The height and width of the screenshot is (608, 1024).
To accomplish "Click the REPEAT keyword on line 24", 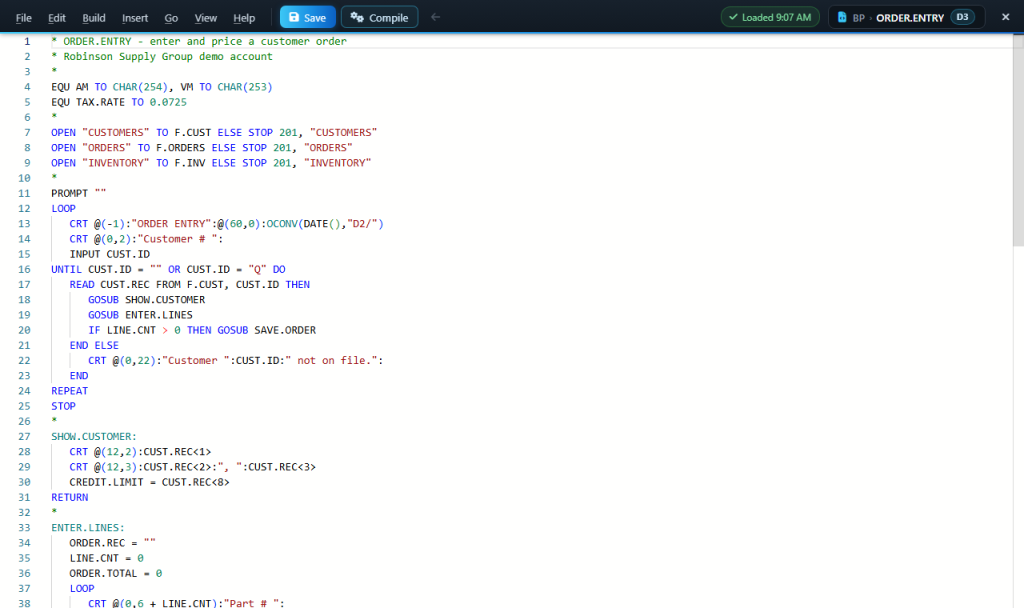I will tap(69, 391).
